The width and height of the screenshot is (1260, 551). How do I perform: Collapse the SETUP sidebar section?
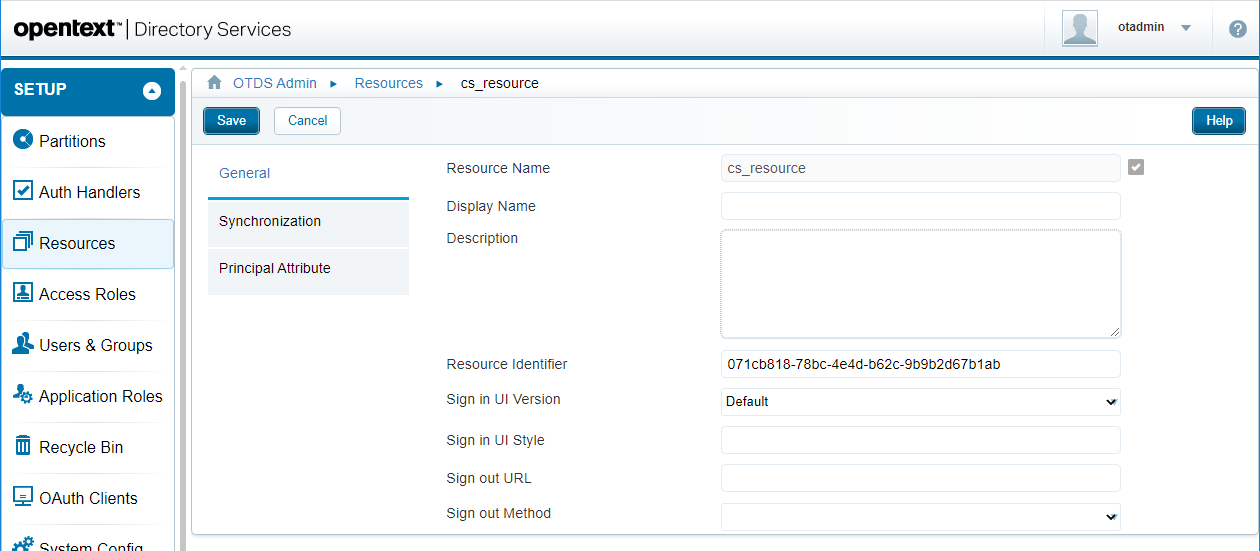click(x=152, y=91)
